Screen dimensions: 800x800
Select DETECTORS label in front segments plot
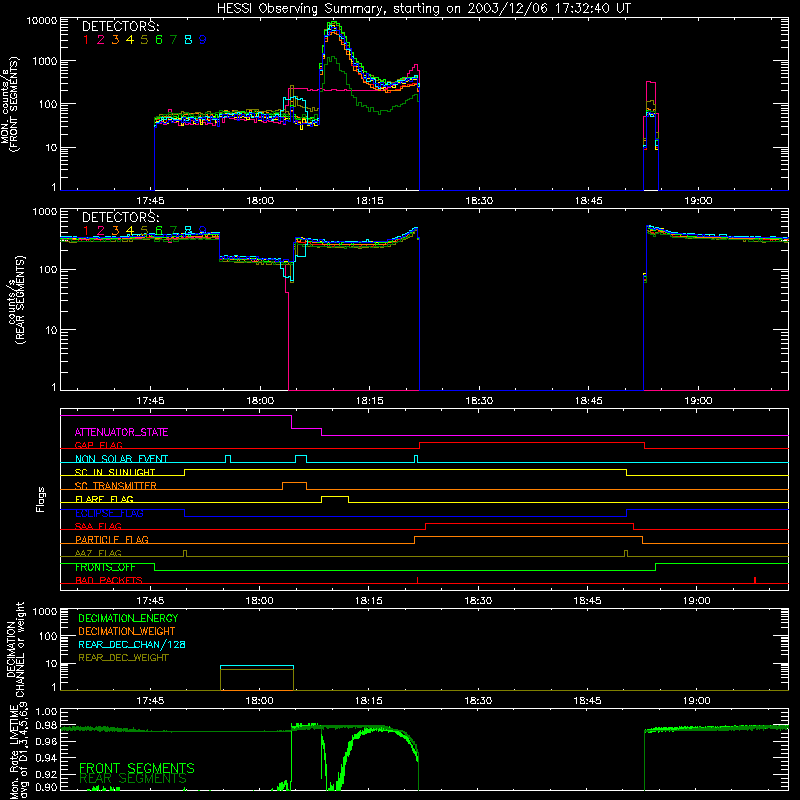[120, 27]
